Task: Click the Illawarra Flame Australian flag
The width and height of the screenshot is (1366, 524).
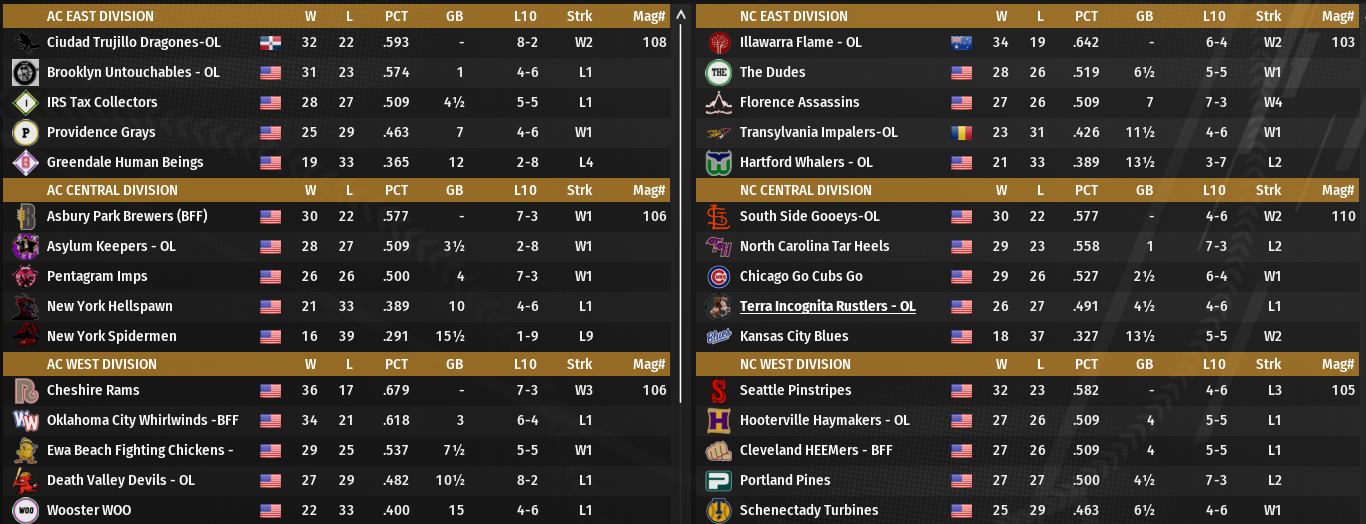Action: (961, 43)
